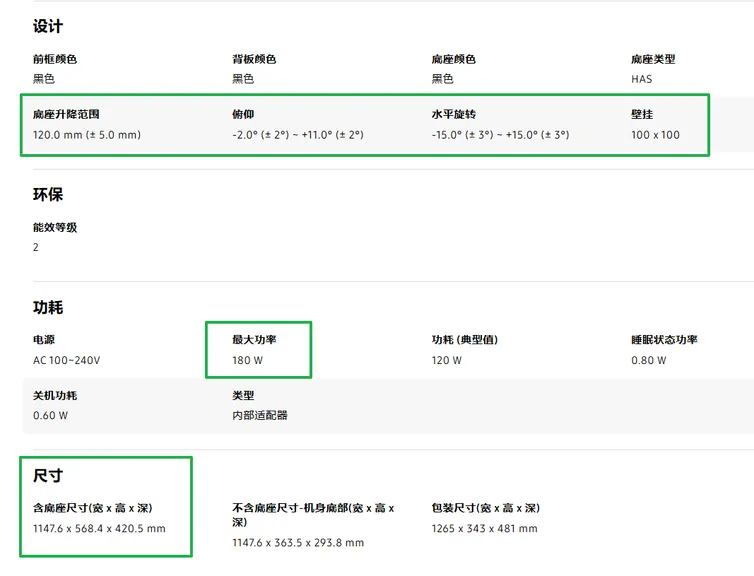Select energy efficiency value 2
Image resolution: width=754 pixels, height=576 pixels.
[36, 247]
